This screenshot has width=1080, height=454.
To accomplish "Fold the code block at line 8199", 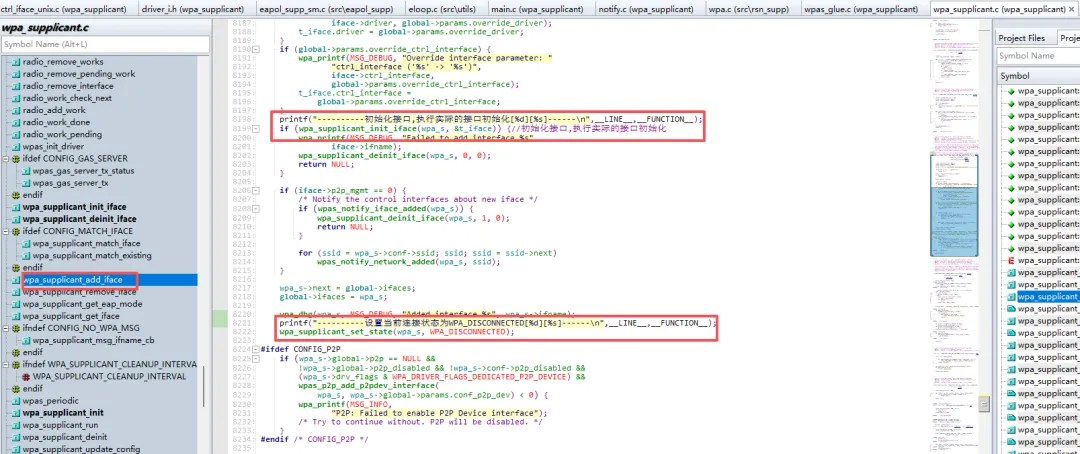I will (256, 129).
